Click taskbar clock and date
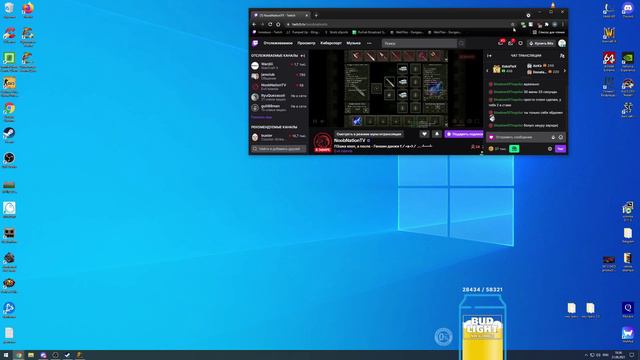The image size is (640, 360). (618, 355)
